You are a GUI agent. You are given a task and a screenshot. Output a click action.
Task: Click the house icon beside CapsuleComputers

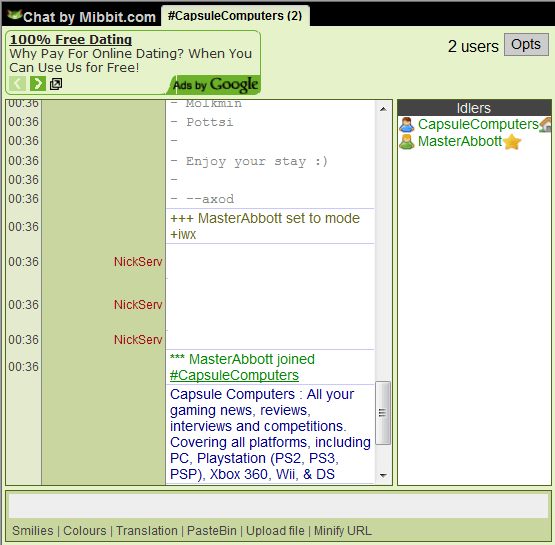pos(545,125)
